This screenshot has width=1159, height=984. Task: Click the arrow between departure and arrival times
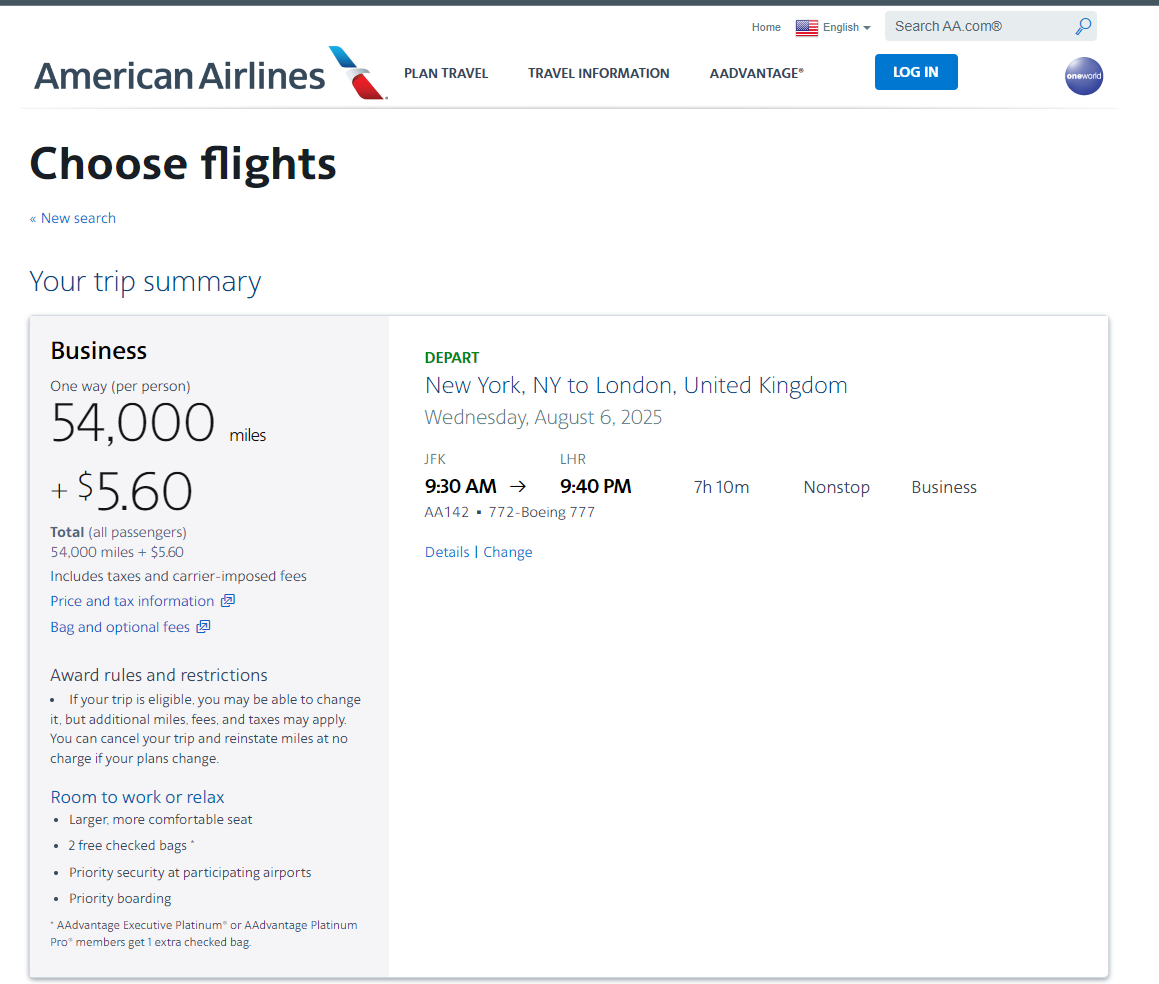518,486
